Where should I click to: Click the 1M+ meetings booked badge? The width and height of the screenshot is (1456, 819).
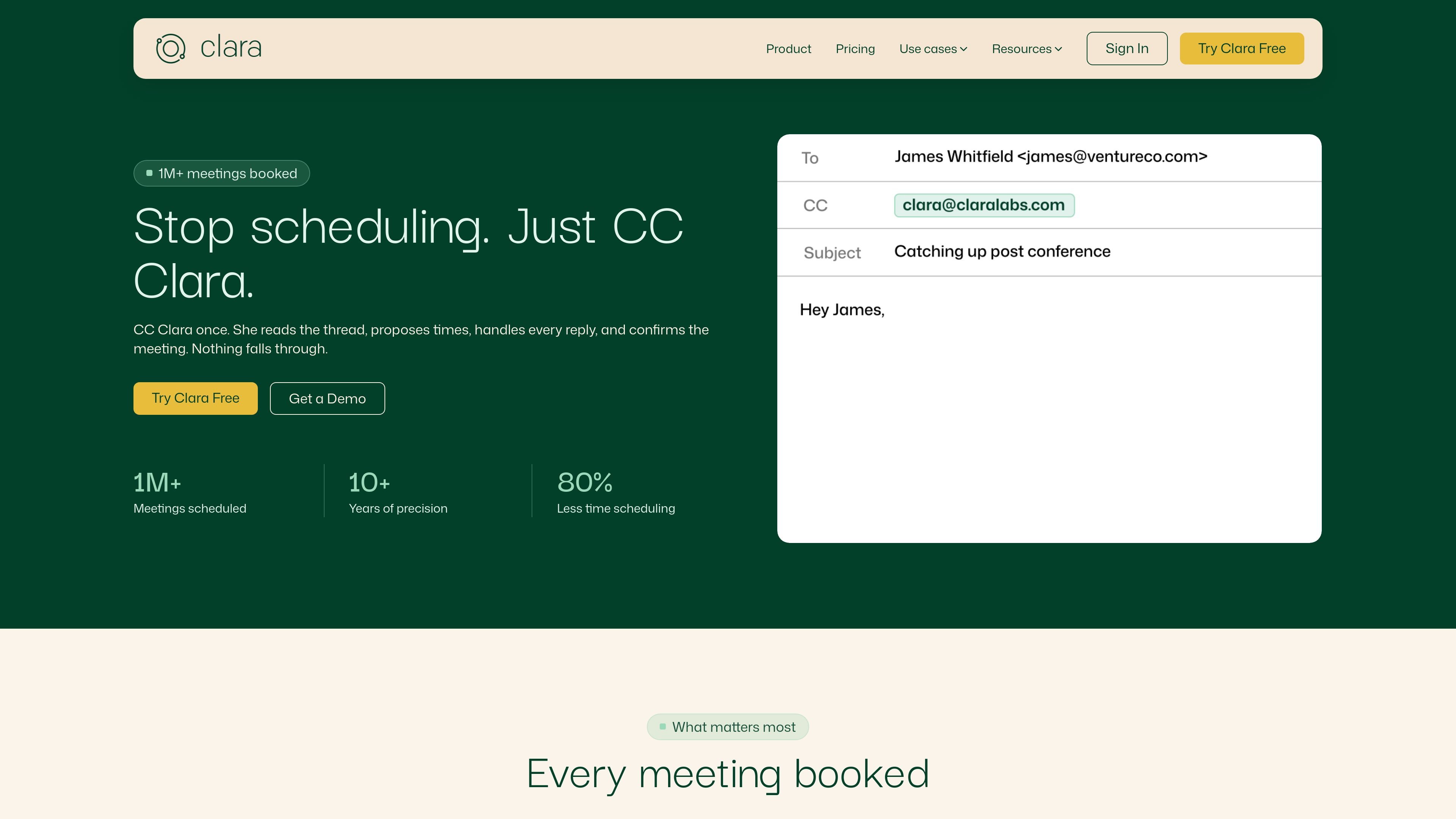click(221, 174)
